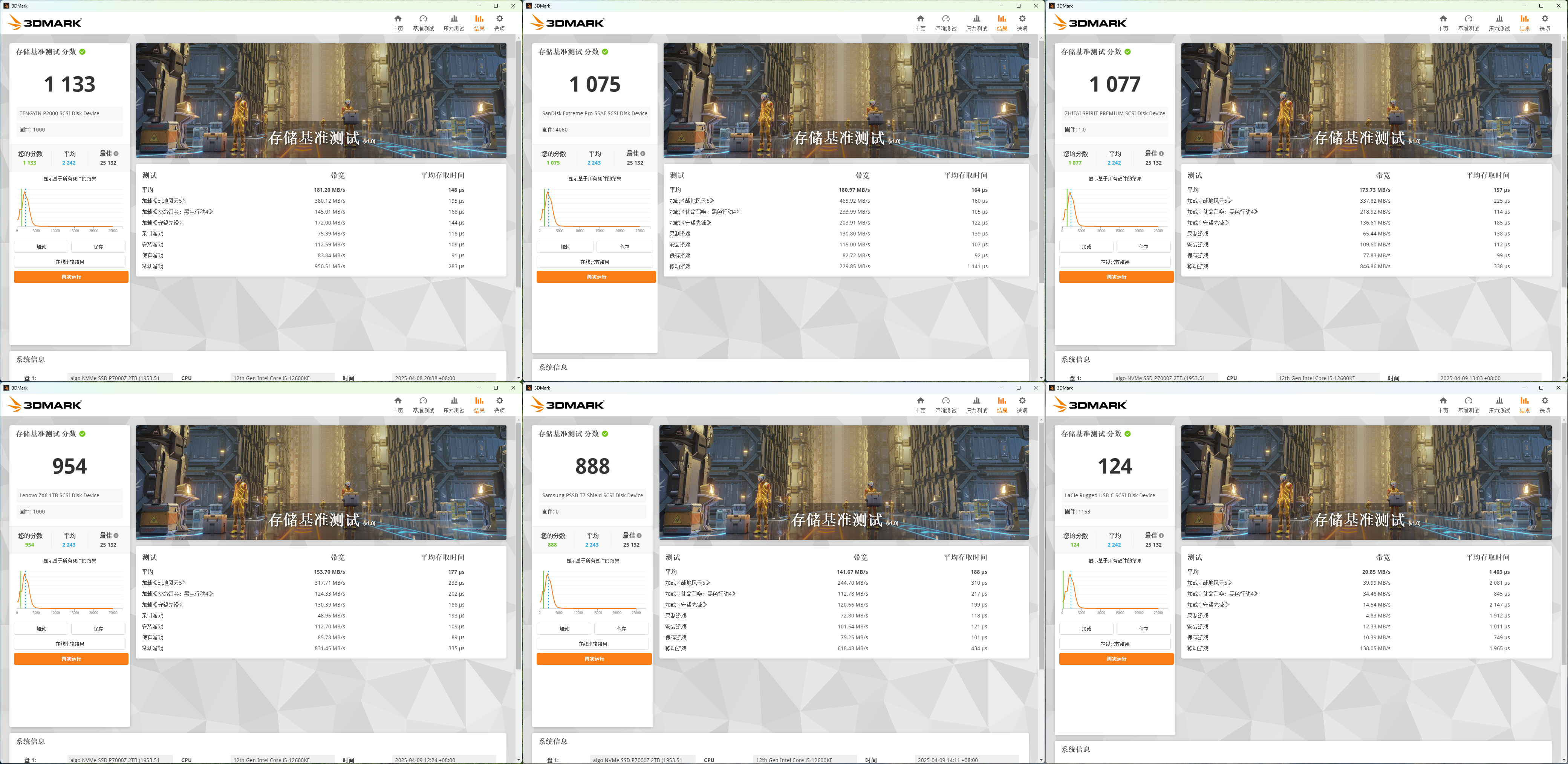The image size is (1568, 764).
Task: Click storage benchmark banner in ZHITAI window
Action: pyautogui.click(x=1366, y=101)
